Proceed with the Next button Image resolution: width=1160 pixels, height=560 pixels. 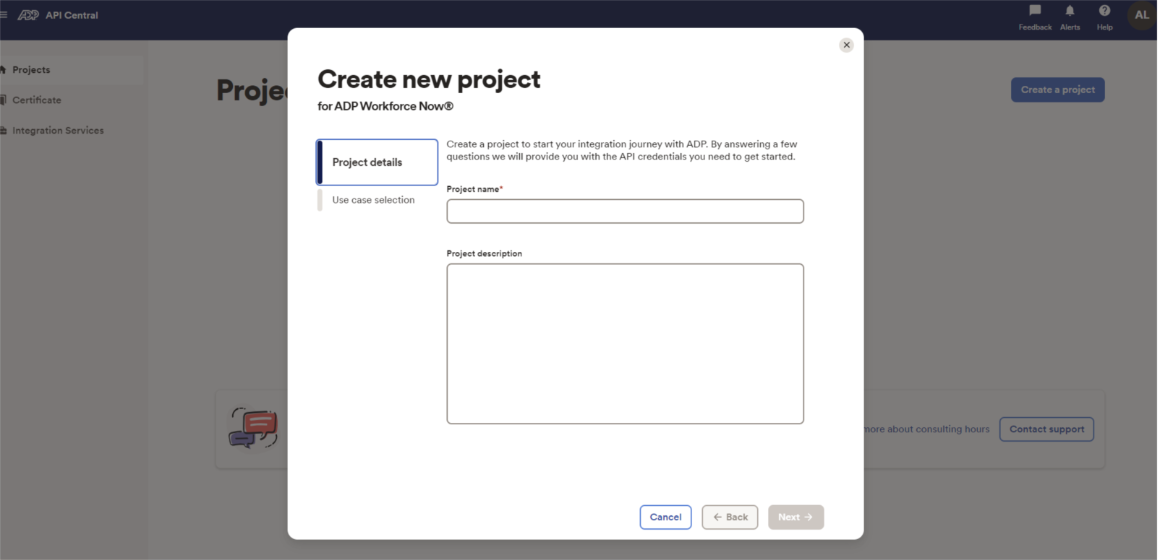(x=795, y=517)
